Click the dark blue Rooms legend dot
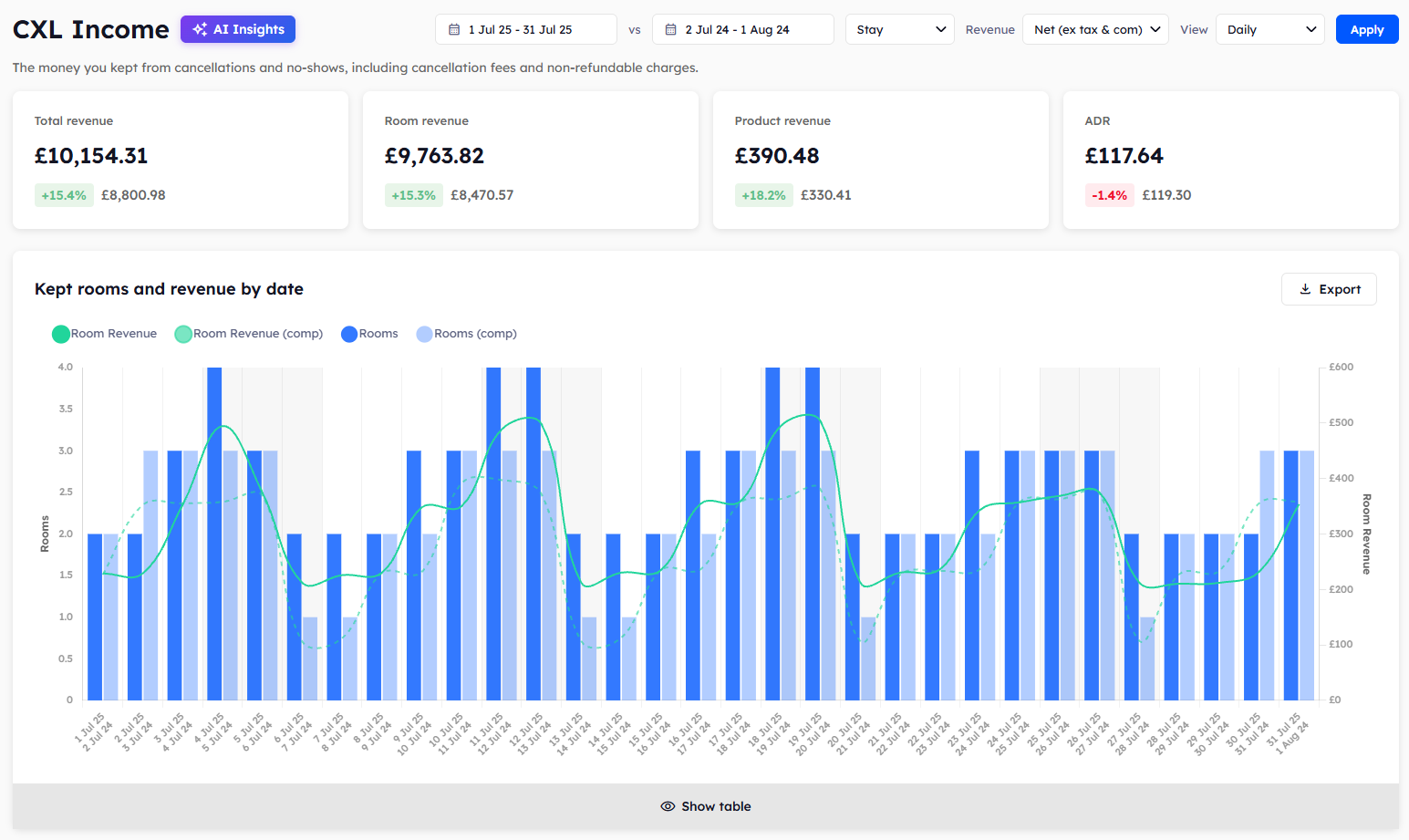Image resolution: width=1409 pixels, height=840 pixels. coord(349,334)
